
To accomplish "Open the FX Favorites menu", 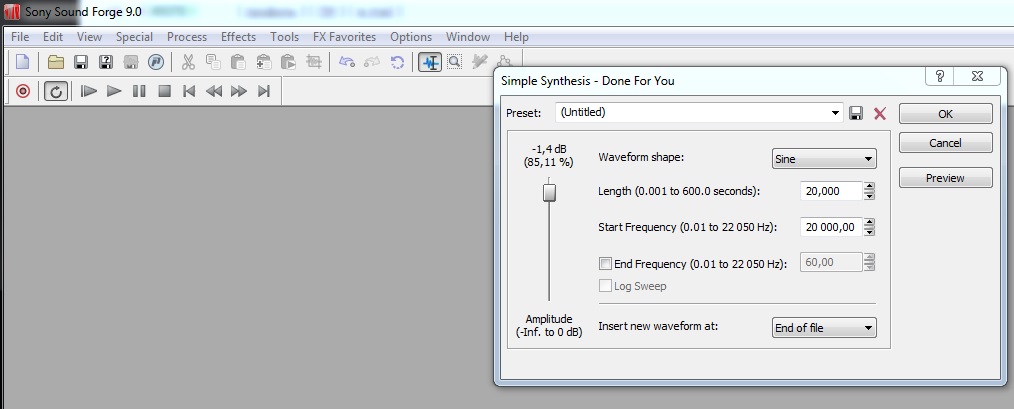I will pyautogui.click(x=344, y=37).
